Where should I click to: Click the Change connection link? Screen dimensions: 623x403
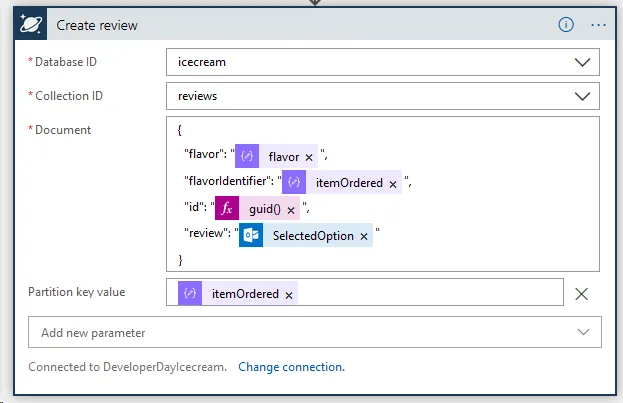pyautogui.click(x=292, y=366)
